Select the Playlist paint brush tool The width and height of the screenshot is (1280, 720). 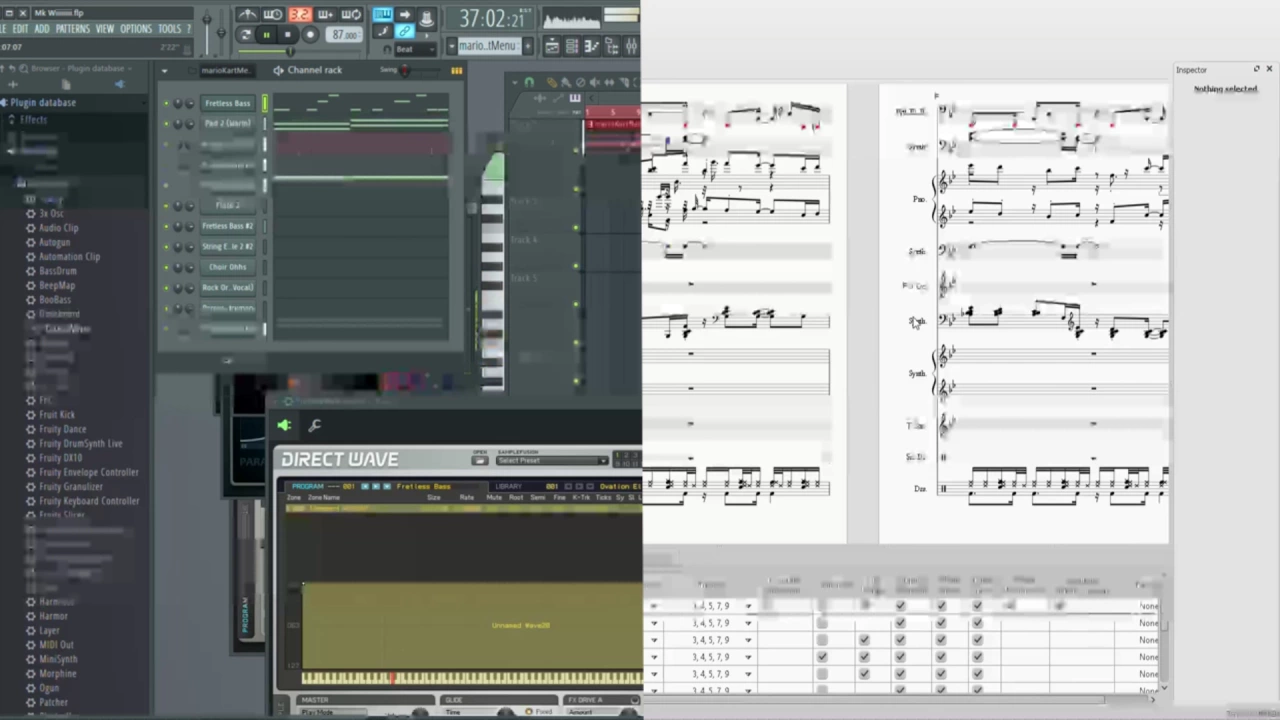tap(566, 82)
